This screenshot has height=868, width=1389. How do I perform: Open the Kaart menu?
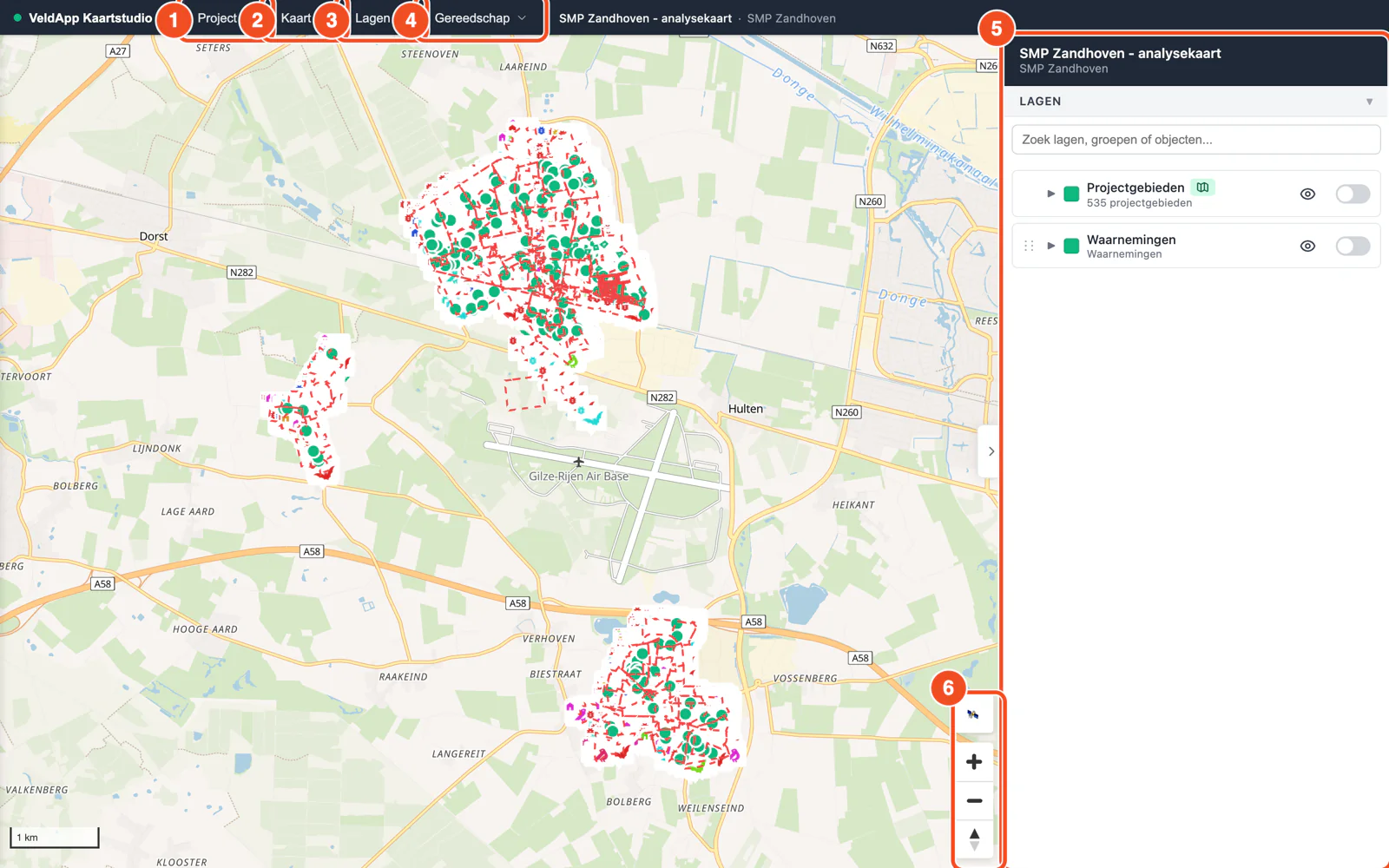296,18
